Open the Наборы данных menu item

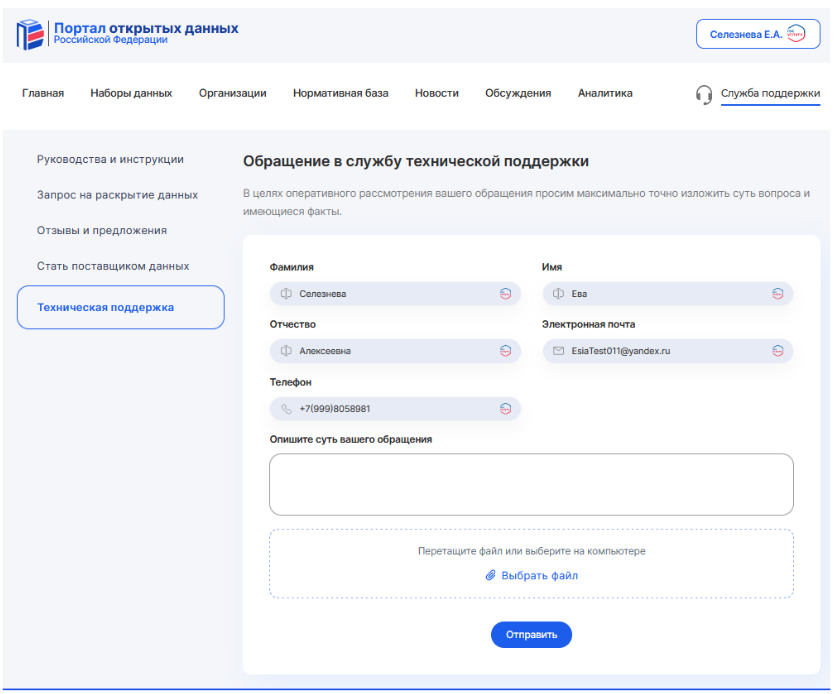[x=131, y=93]
